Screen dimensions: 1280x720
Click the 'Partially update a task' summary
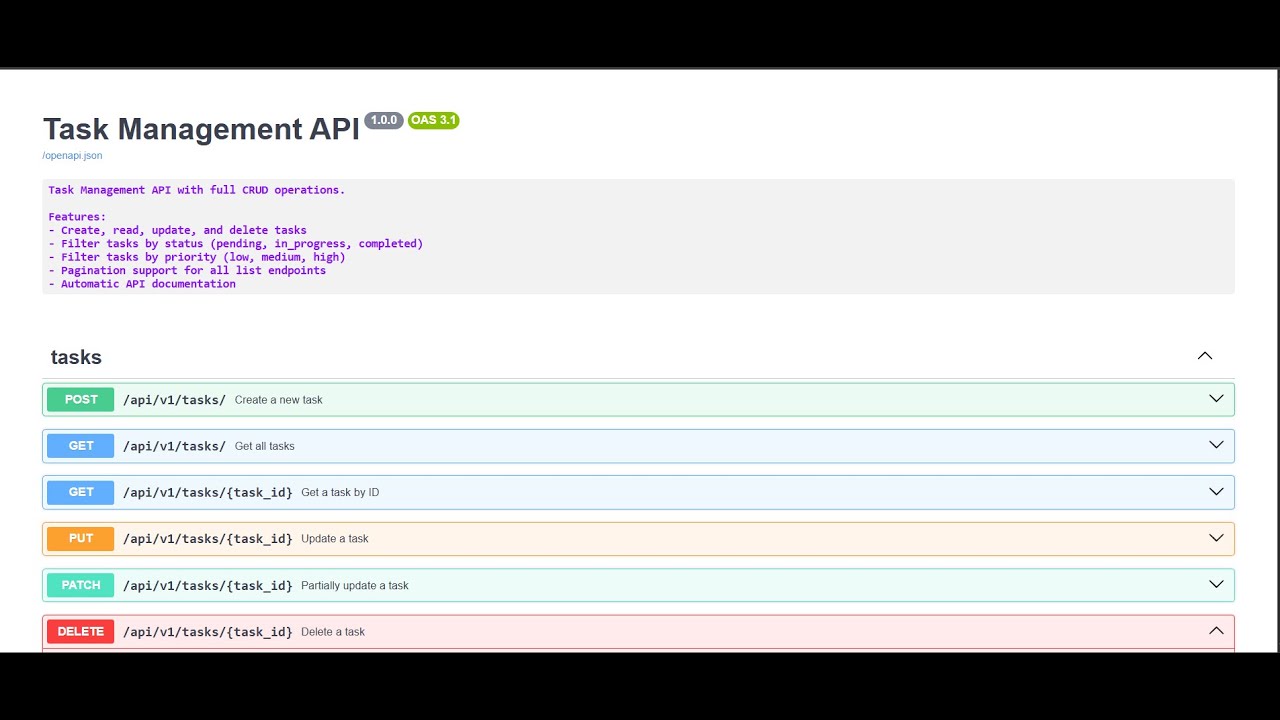pyautogui.click(x=355, y=585)
